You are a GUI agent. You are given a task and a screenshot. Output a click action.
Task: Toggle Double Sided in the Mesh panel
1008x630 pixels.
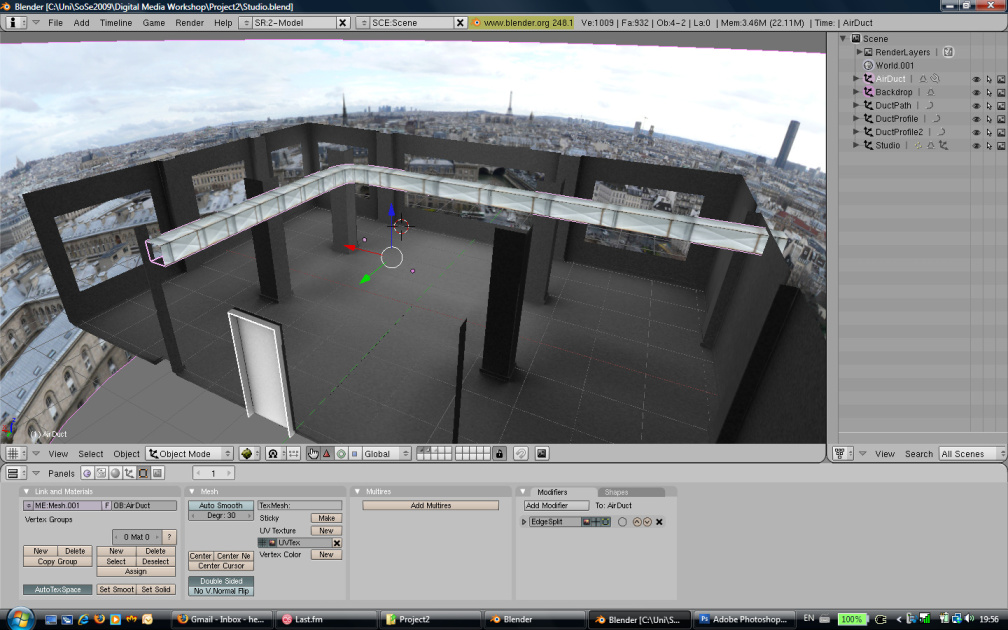(x=220, y=580)
